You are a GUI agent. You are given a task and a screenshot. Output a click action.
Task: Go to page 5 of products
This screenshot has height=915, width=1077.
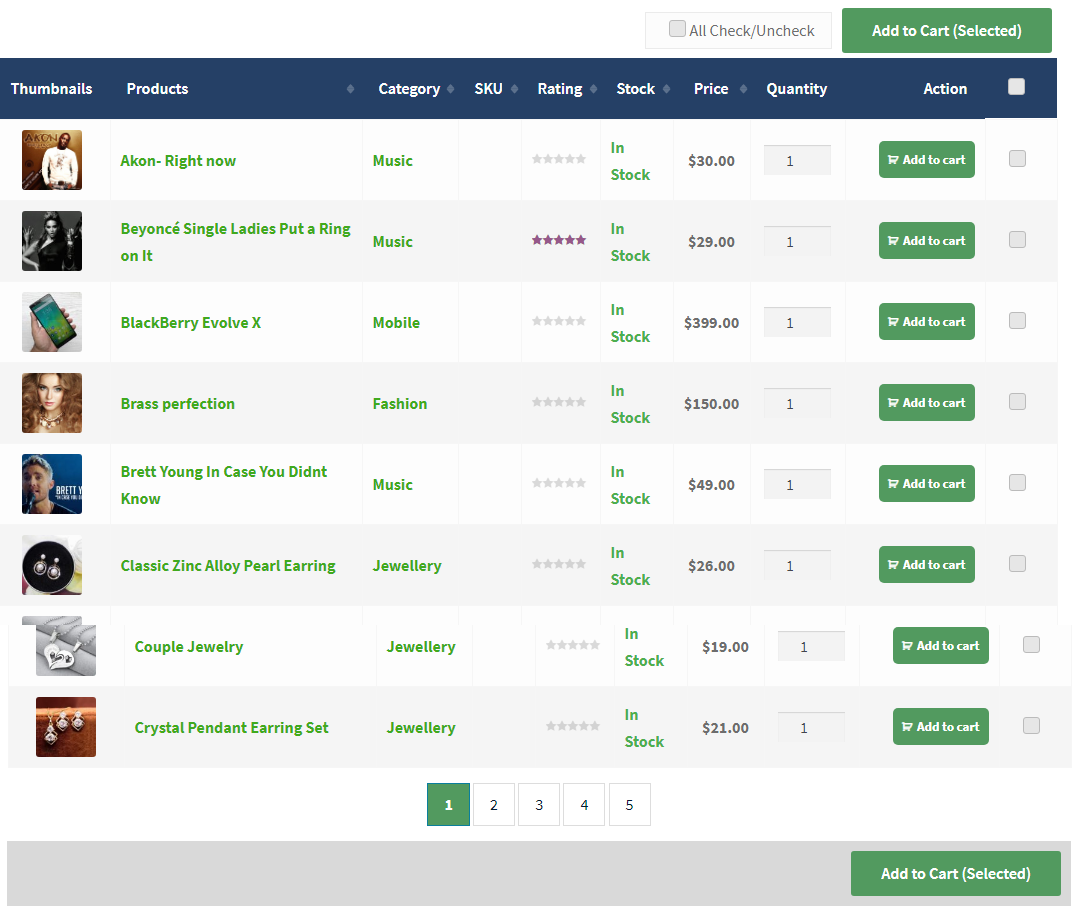coord(629,804)
